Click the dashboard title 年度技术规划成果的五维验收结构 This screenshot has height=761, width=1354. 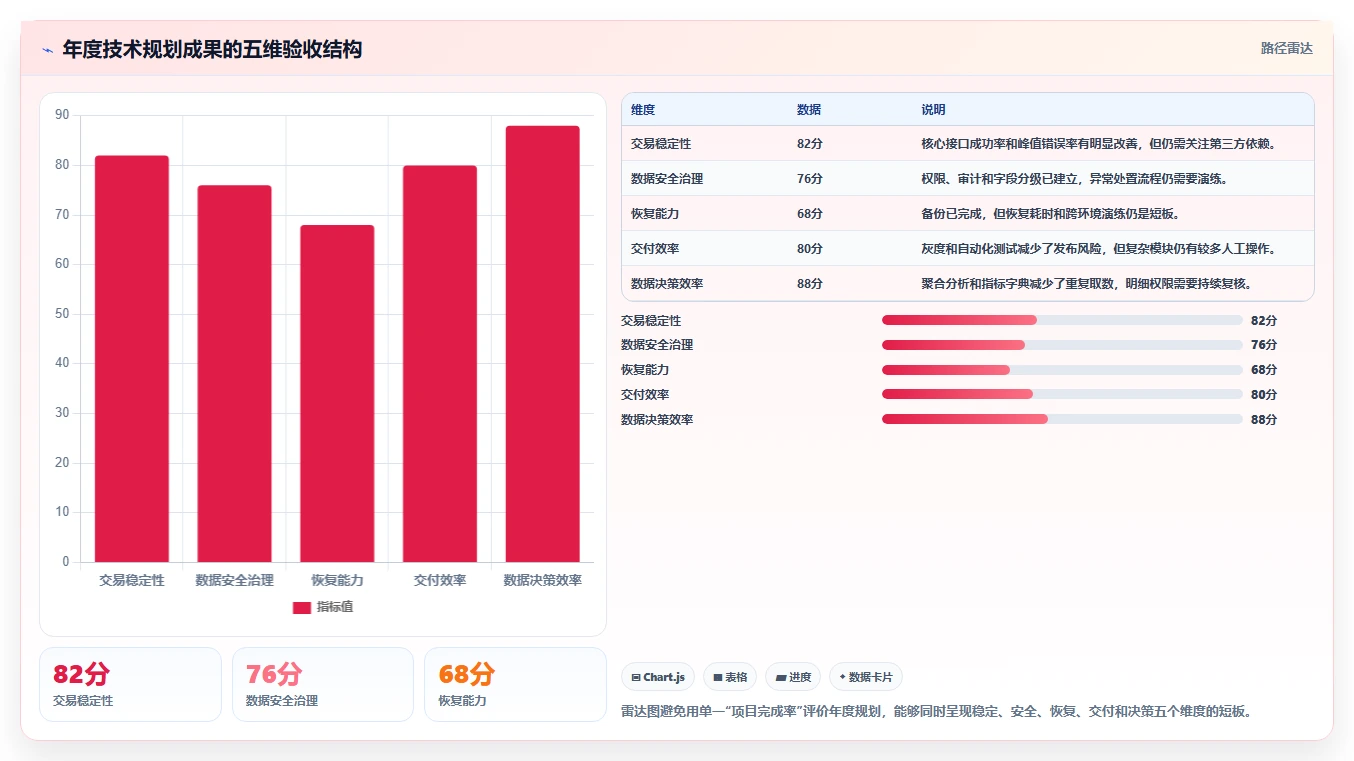tap(212, 49)
